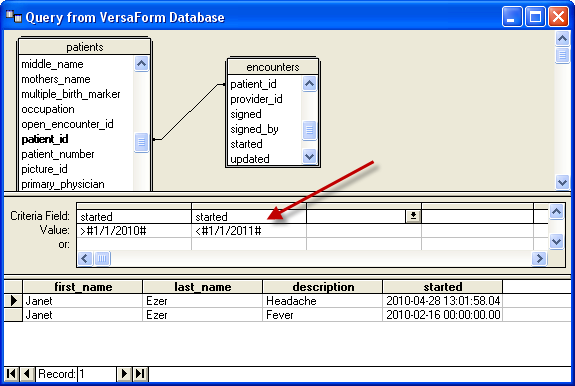
Task: Click the criteria grid horizontal scroll thumb
Action: point(102,259)
